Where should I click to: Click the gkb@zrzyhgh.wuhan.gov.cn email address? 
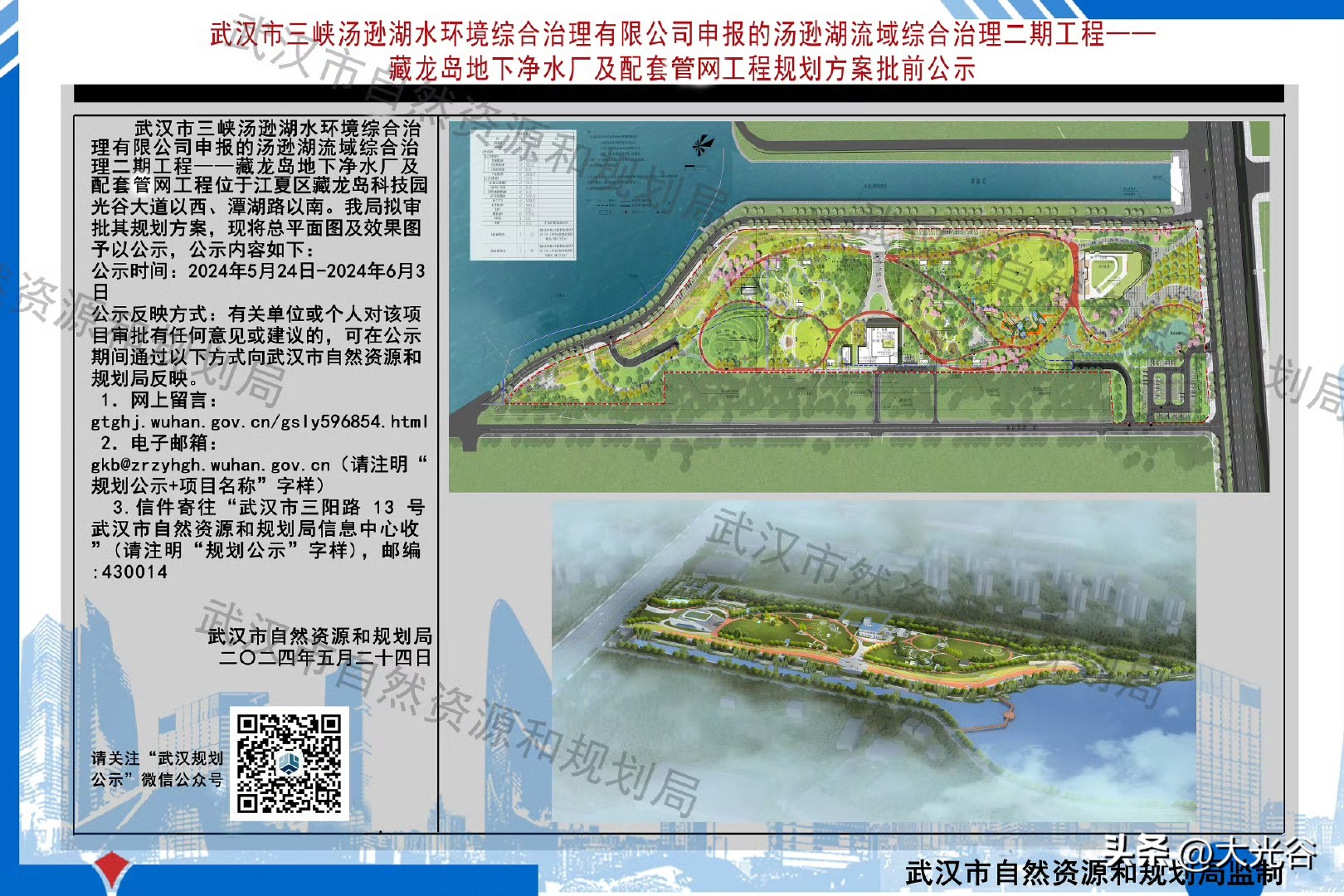point(211,465)
